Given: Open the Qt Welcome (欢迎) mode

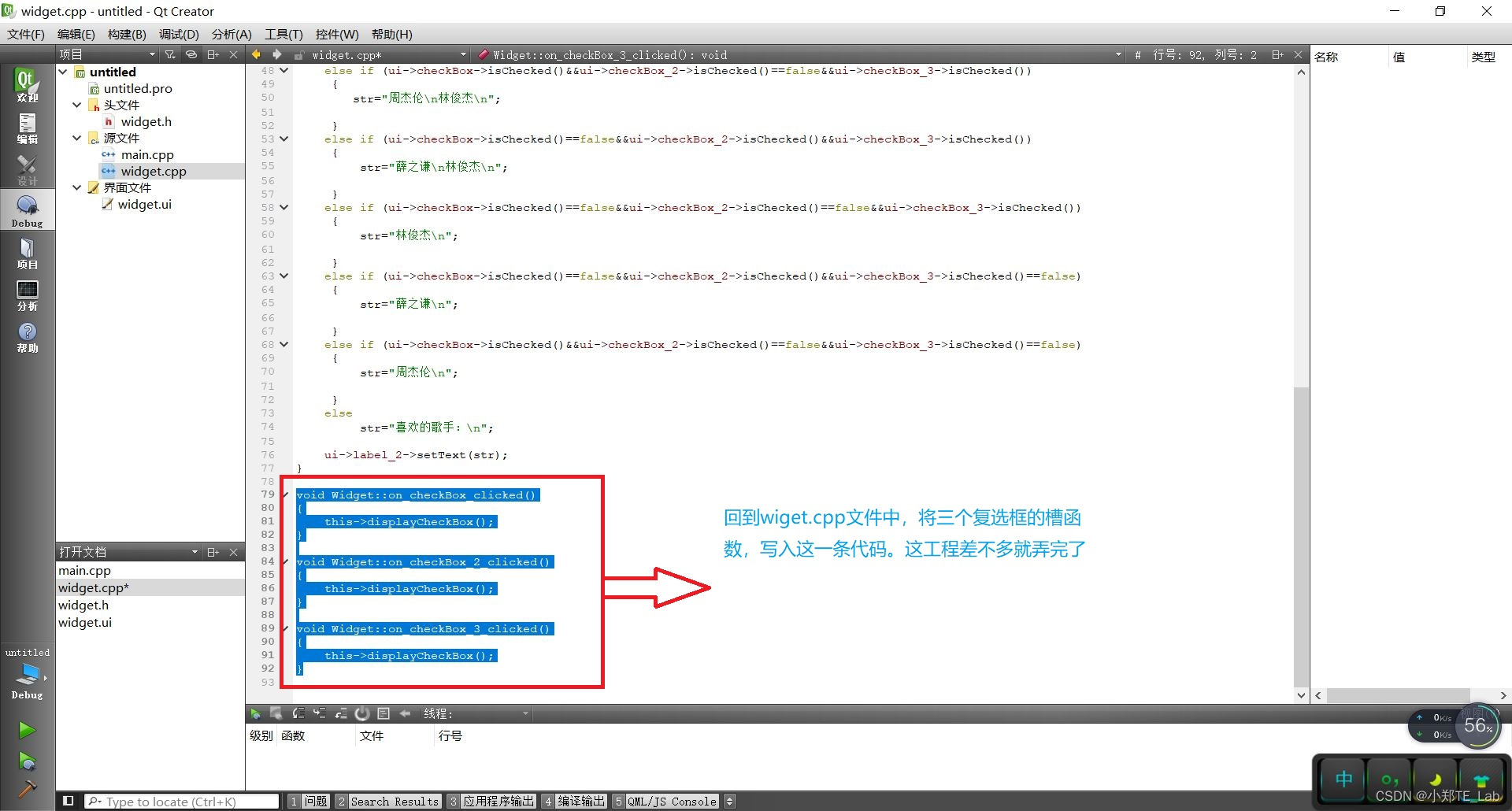Looking at the screenshot, I should pyautogui.click(x=27, y=85).
